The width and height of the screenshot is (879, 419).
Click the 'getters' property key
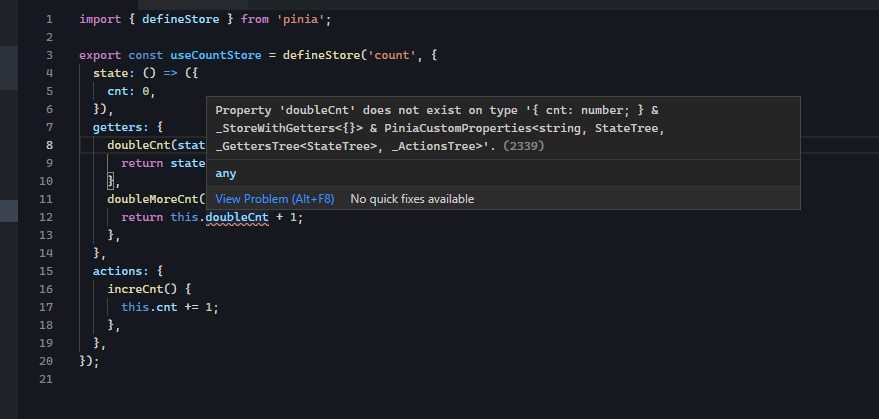coord(117,127)
